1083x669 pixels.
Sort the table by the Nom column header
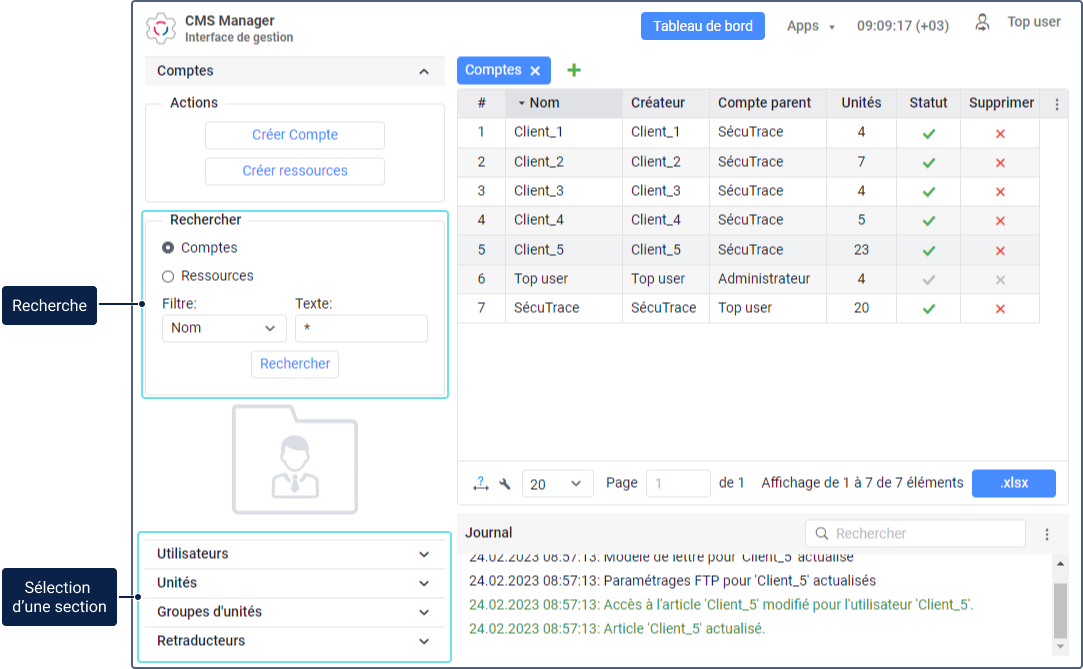coord(545,103)
